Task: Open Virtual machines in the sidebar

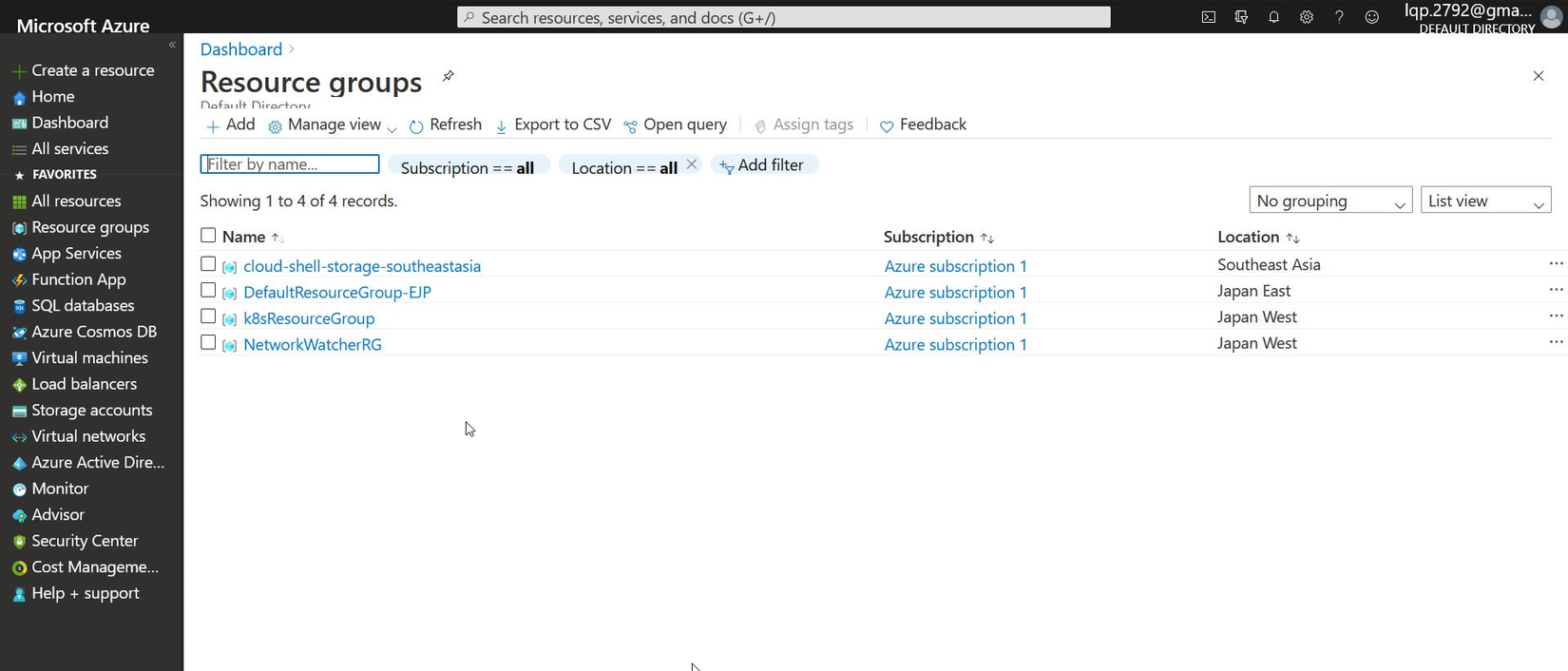Action: pyautogui.click(x=89, y=358)
